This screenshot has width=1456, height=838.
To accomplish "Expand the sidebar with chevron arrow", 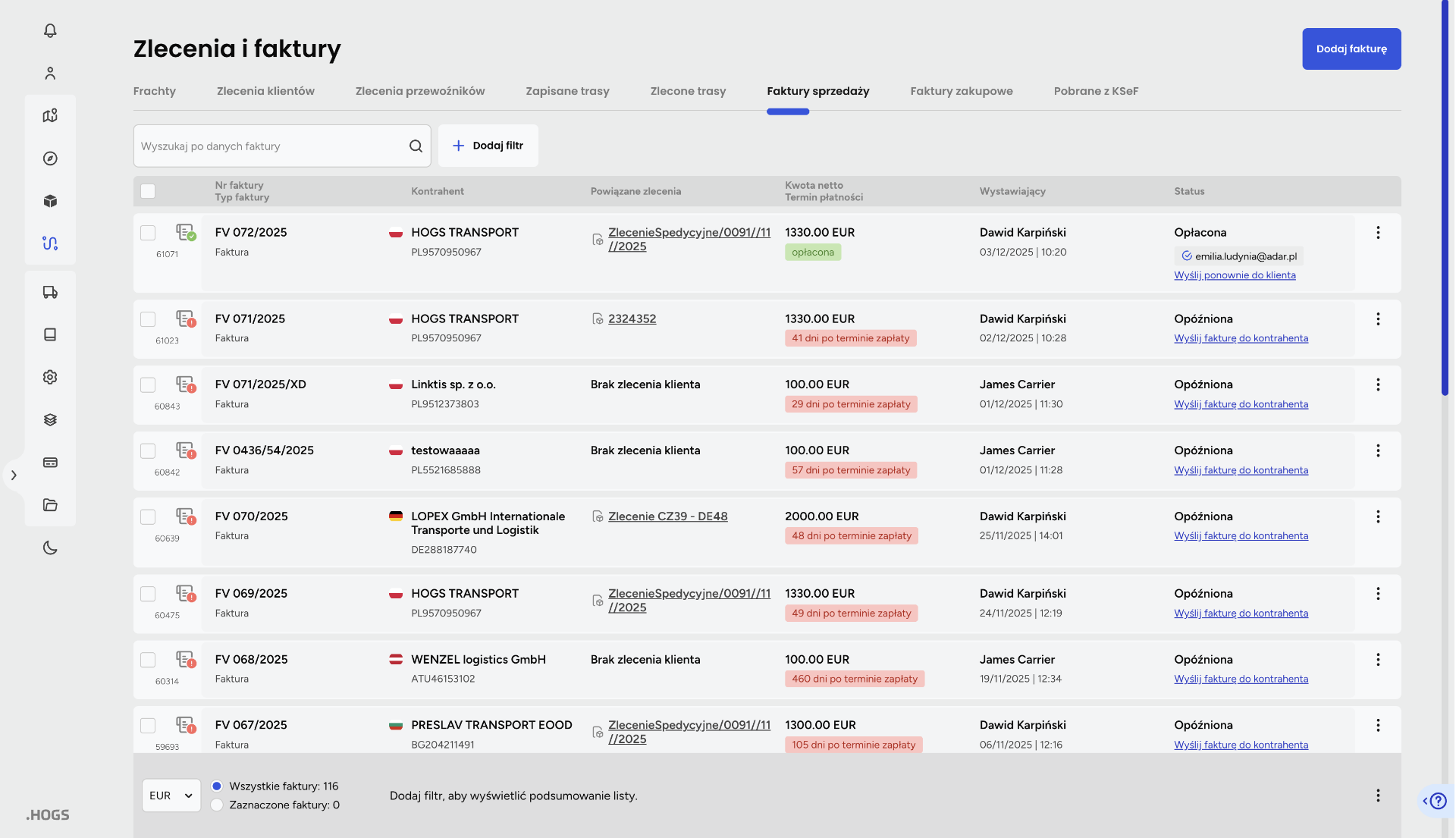I will pyautogui.click(x=14, y=475).
